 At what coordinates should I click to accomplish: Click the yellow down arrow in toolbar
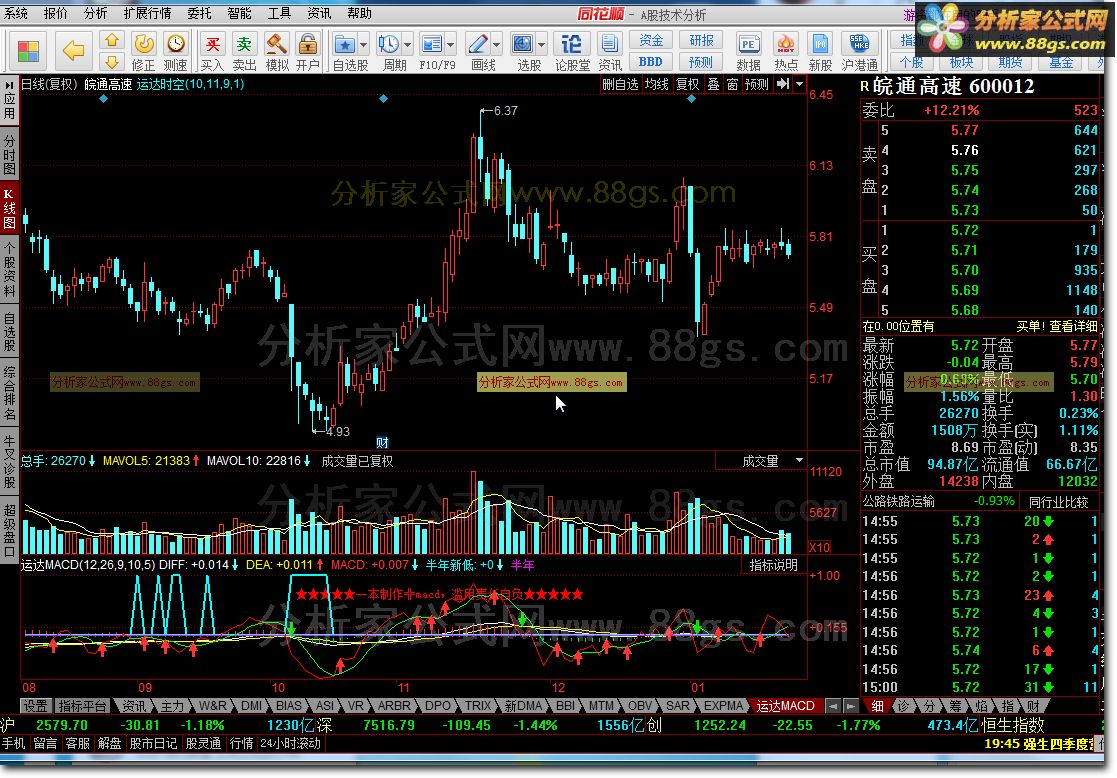[111, 61]
